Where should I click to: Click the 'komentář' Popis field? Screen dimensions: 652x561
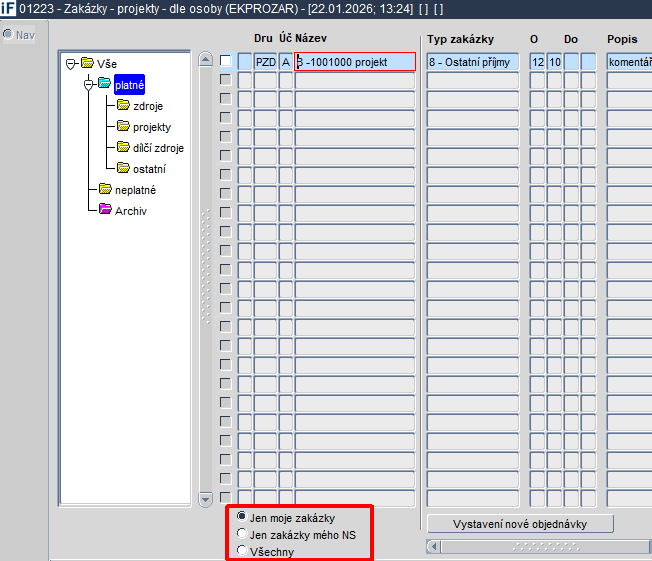(x=629, y=62)
